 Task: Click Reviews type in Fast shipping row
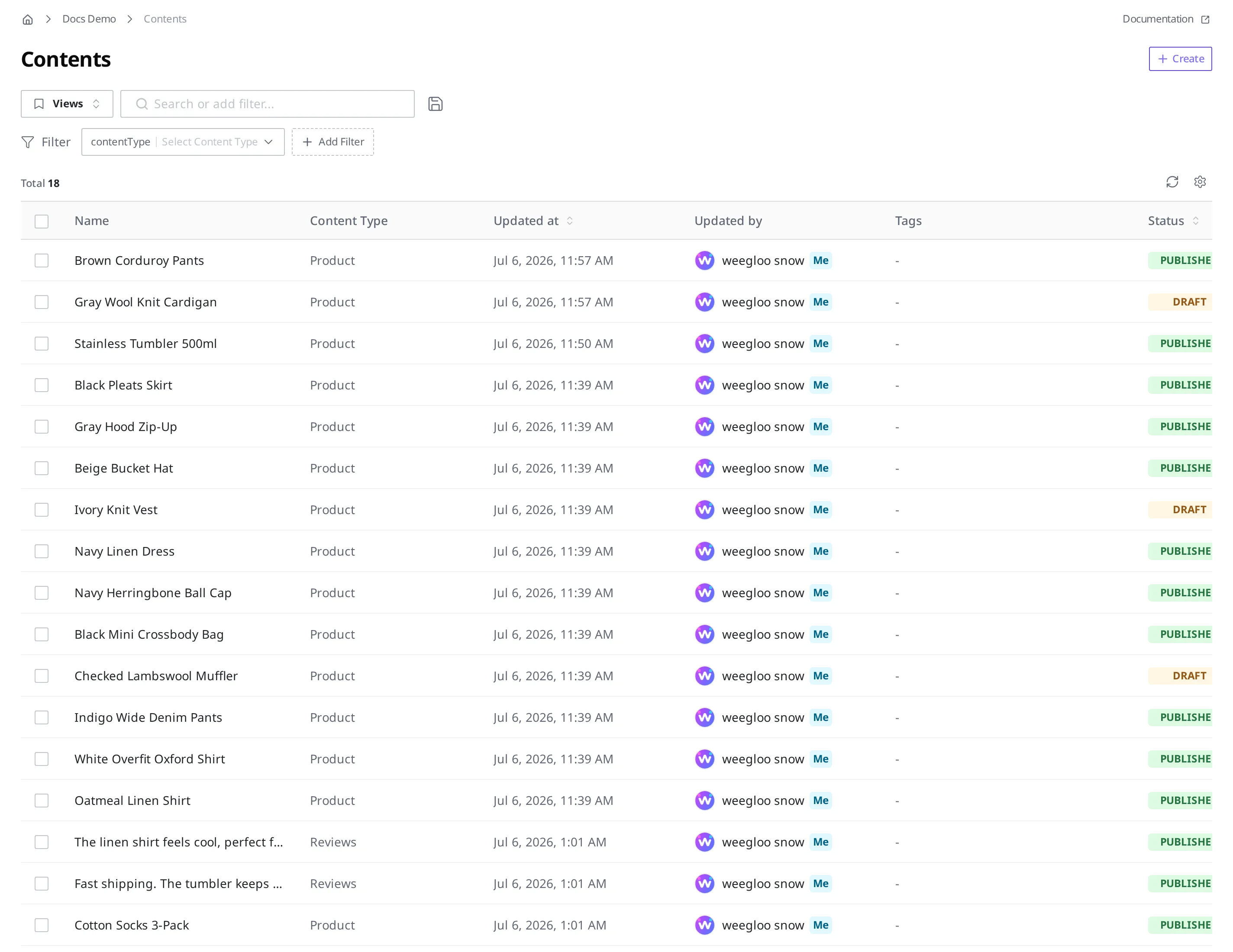(333, 884)
